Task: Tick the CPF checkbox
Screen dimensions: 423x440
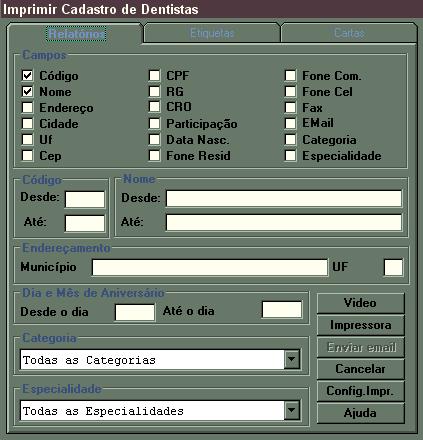Action: pyautogui.click(x=154, y=75)
